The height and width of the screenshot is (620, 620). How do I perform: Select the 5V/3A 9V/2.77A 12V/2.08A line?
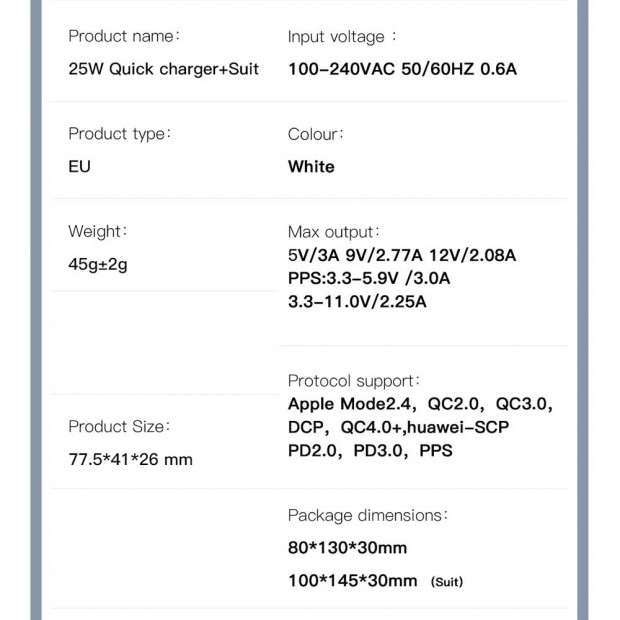click(x=402, y=255)
